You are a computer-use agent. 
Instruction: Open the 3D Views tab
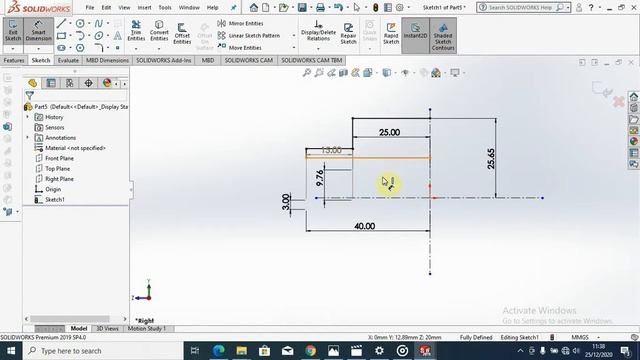coord(107,329)
